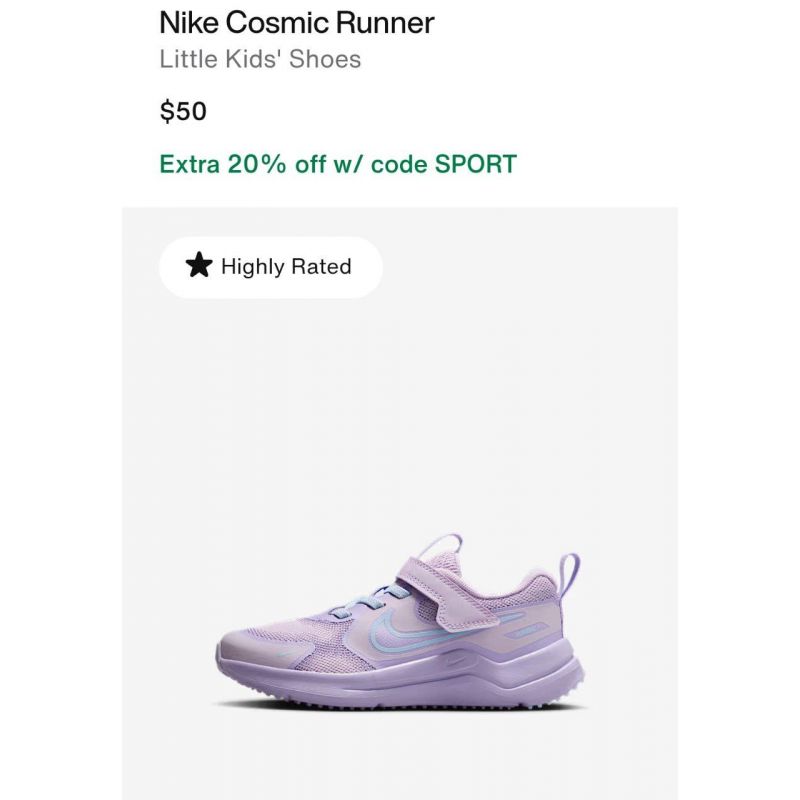Tap the Highly Rated badge
The width and height of the screenshot is (800, 800).
point(270,267)
